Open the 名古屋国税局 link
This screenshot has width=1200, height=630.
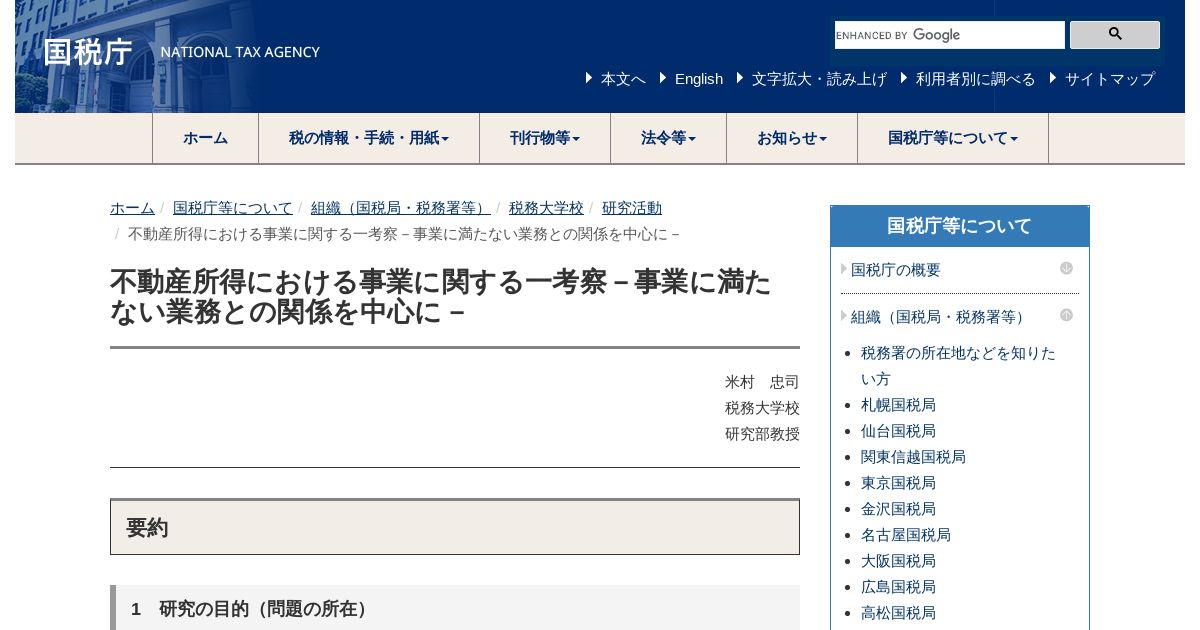pos(906,535)
